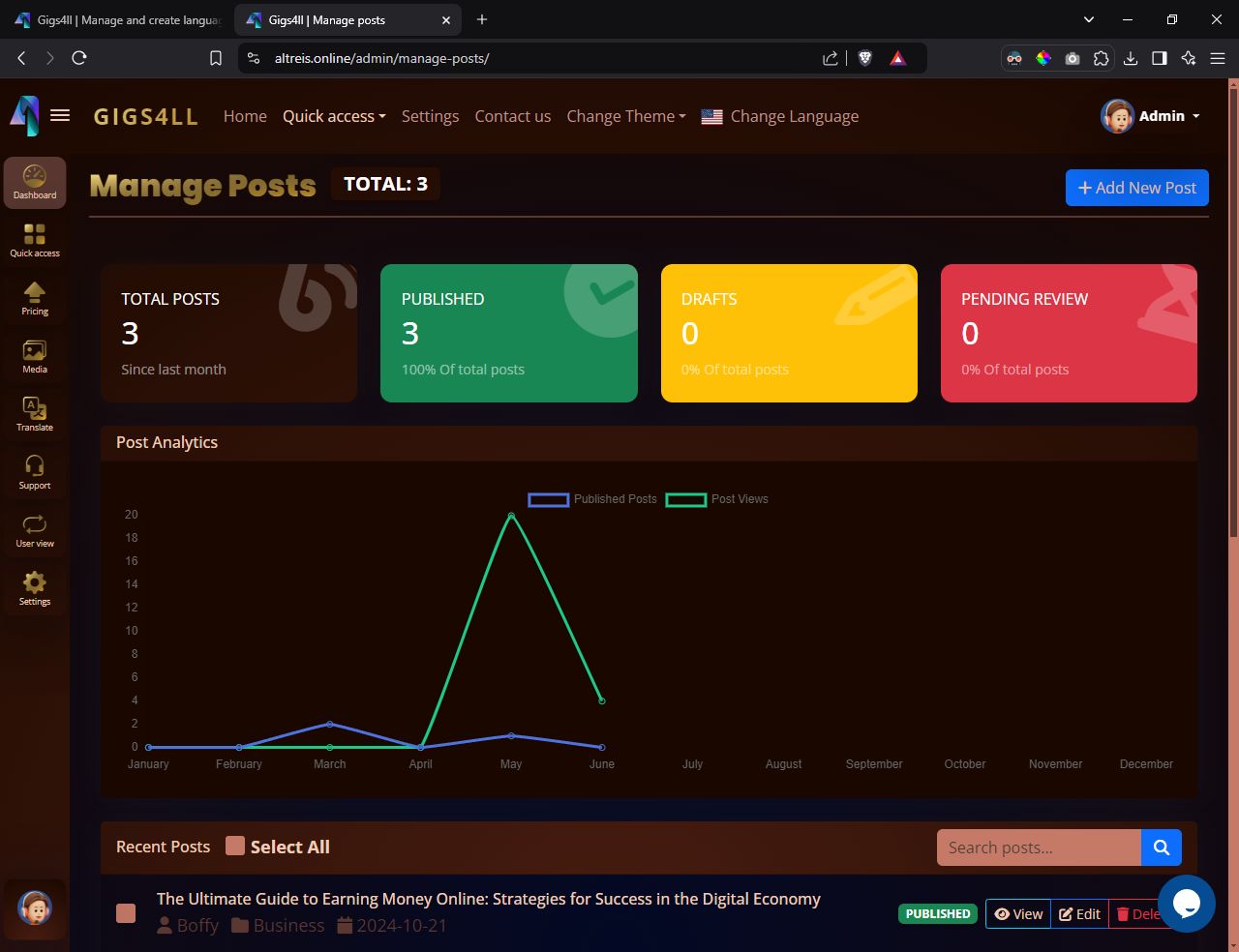The height and width of the screenshot is (952, 1239).
Task: Open Pricing from the sidebar
Action: (35, 298)
